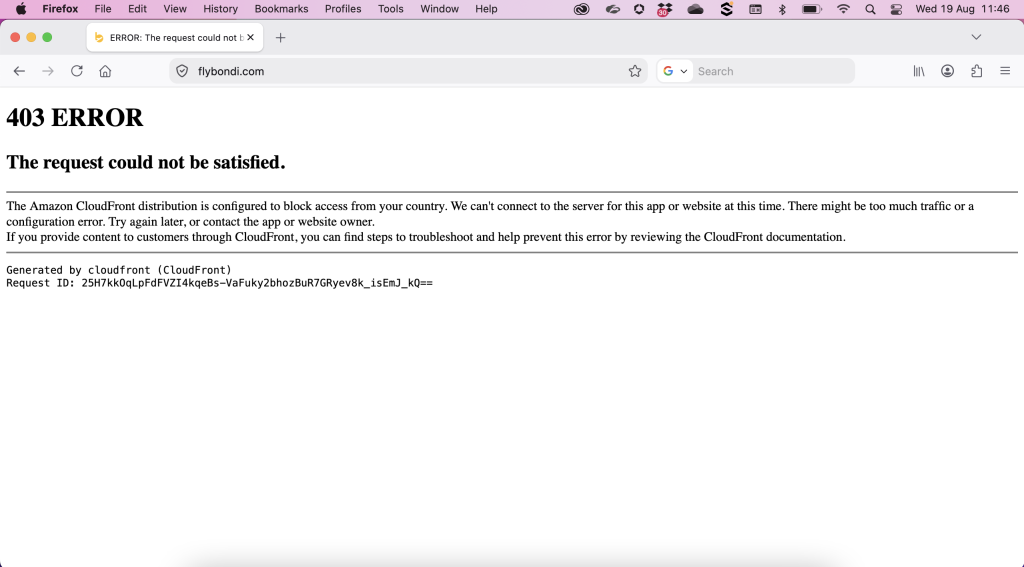Reload the flybondi.com page

point(76,71)
